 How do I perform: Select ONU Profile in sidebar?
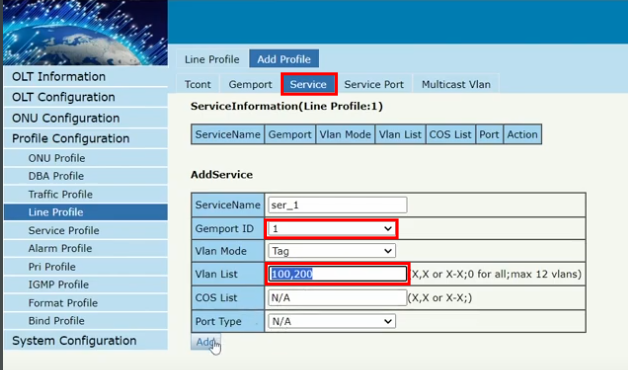(x=85, y=158)
